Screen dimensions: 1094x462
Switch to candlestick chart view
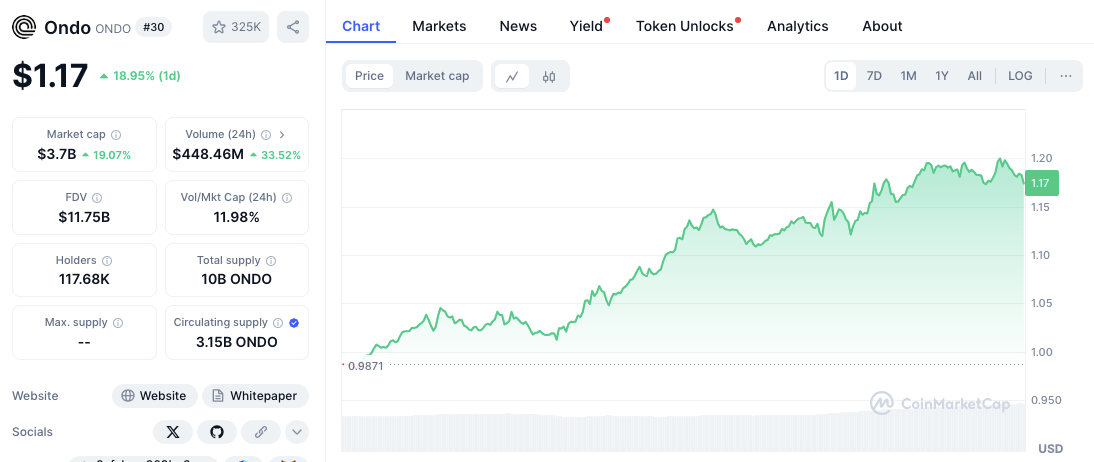(x=549, y=76)
